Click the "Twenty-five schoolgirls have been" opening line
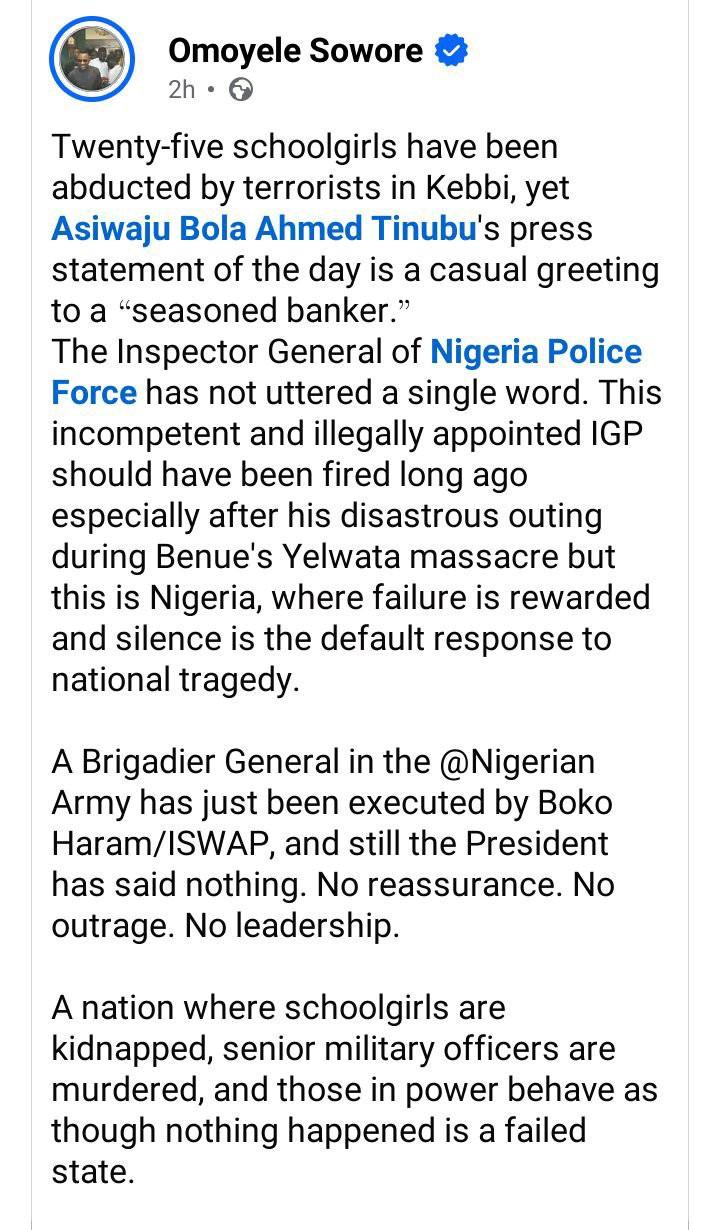The width and height of the screenshot is (720, 1230). pos(304,146)
